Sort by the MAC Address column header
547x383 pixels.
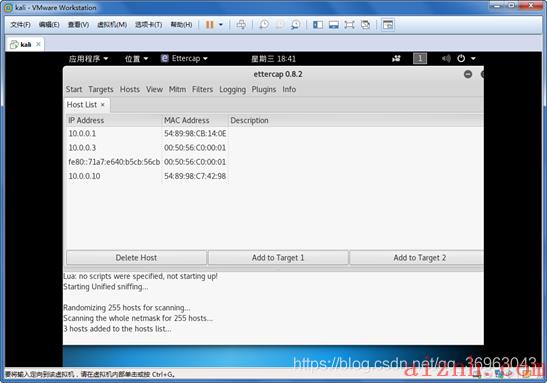point(195,121)
